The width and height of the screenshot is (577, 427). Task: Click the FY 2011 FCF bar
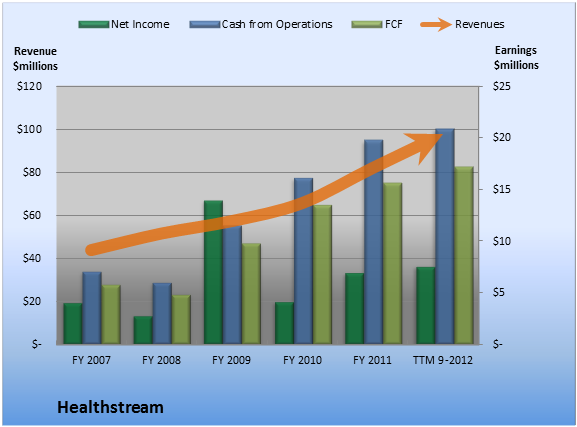(392, 264)
